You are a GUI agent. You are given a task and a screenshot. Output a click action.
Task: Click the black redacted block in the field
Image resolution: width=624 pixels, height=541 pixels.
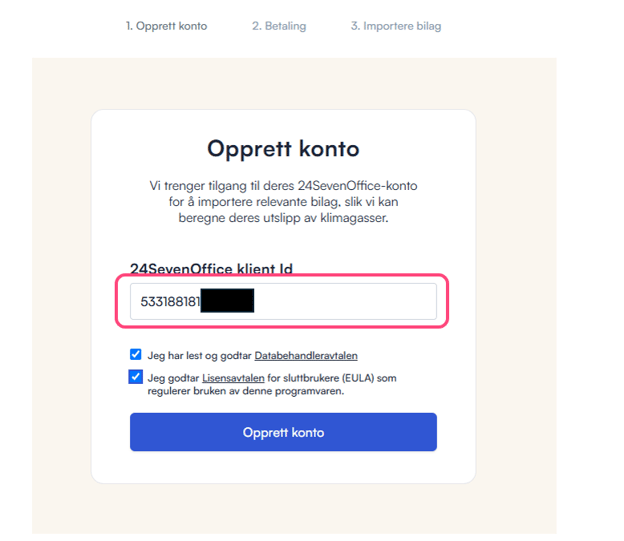227,301
